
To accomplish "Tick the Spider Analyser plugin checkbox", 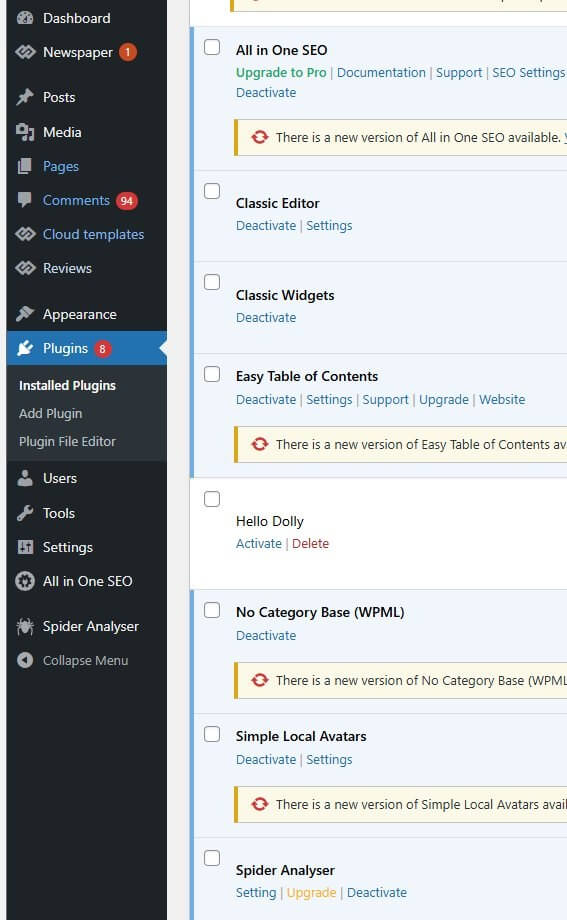I will coord(212,858).
